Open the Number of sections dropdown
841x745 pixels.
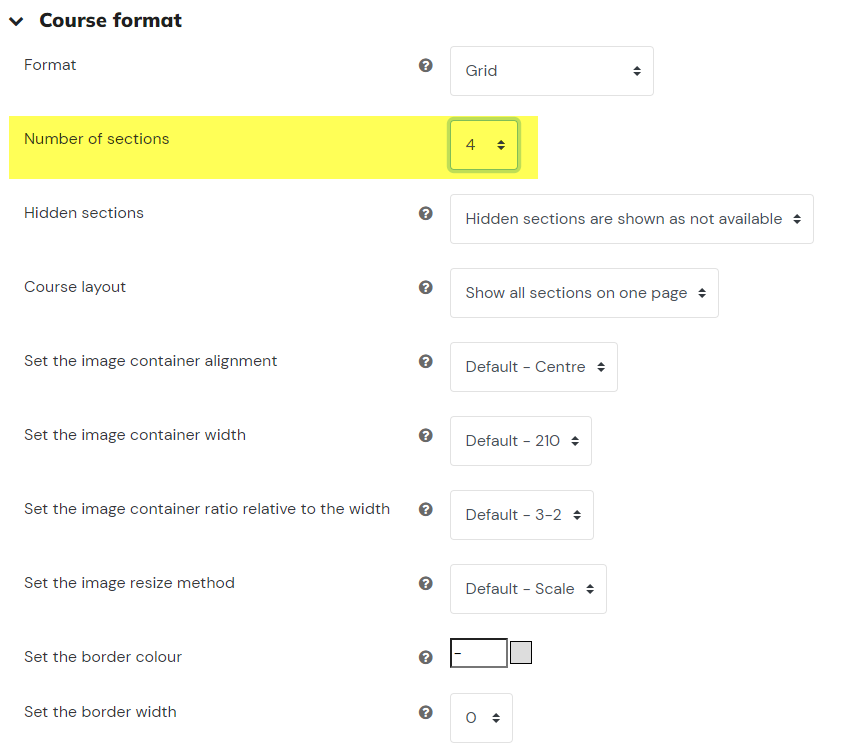484,145
